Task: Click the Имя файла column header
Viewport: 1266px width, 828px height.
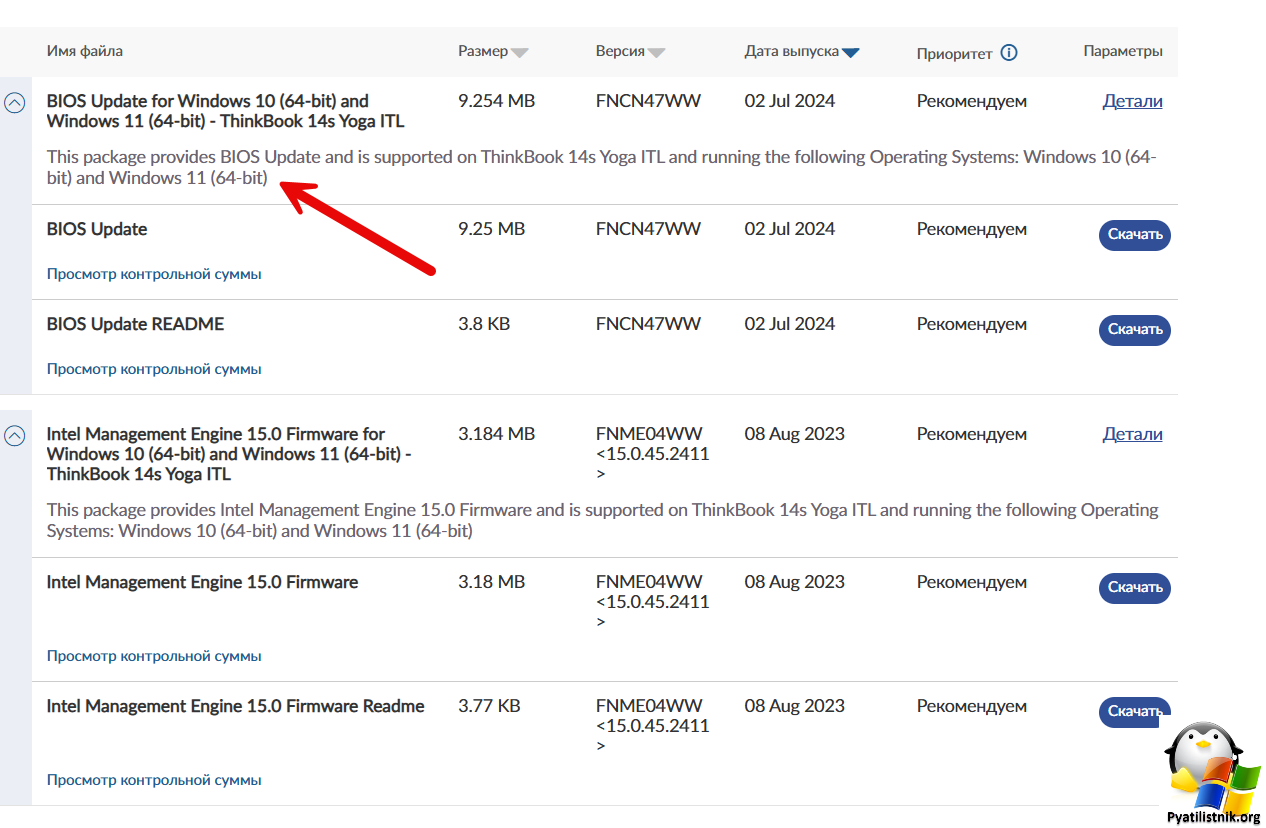Action: pos(85,51)
